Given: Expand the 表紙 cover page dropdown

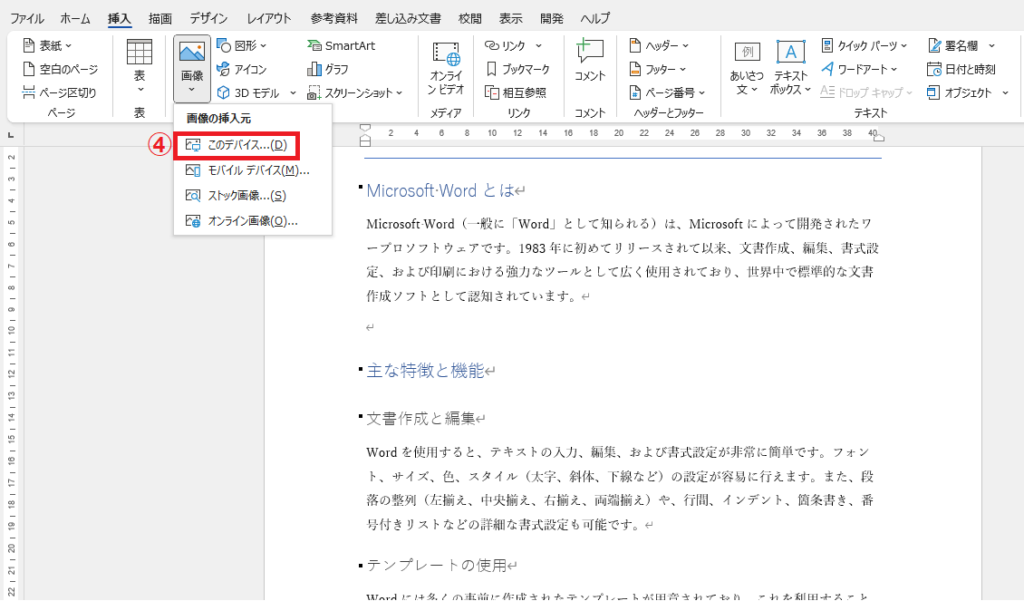Looking at the screenshot, I should 47,46.
